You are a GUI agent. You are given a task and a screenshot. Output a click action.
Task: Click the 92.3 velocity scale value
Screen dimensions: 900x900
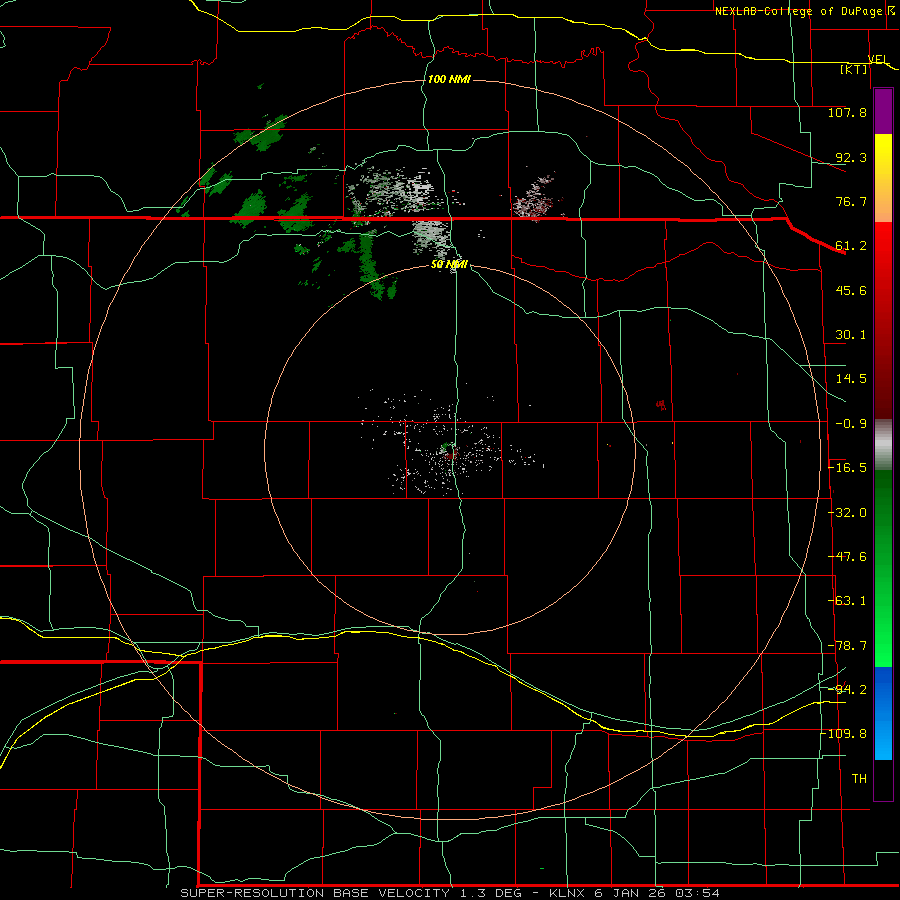[x=851, y=157]
